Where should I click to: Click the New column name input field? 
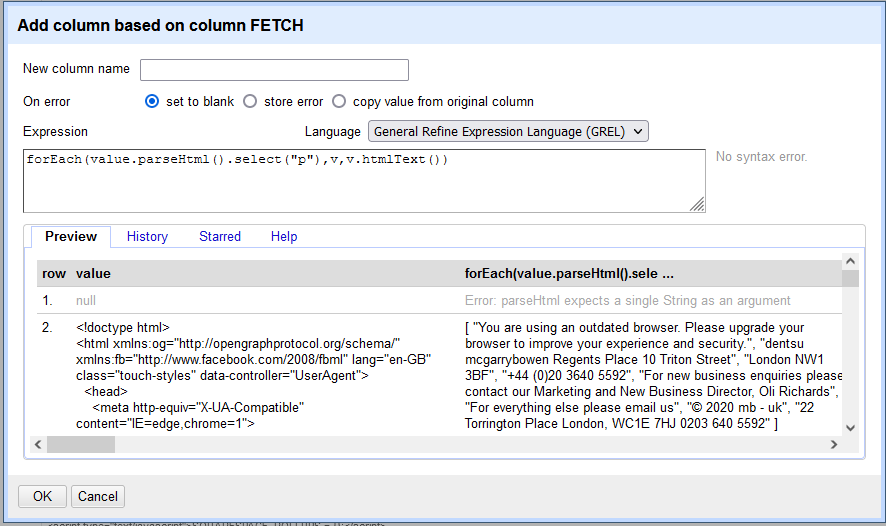coord(274,70)
